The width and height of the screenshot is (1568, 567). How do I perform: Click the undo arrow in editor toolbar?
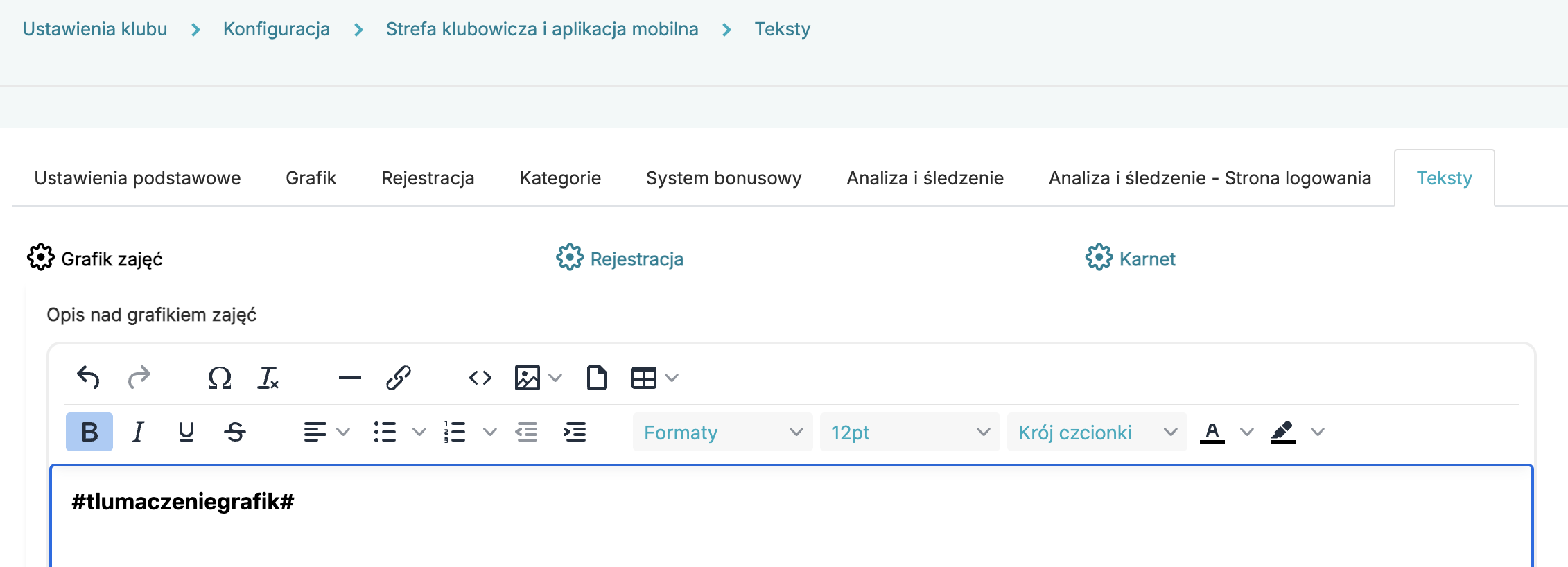coord(88,378)
